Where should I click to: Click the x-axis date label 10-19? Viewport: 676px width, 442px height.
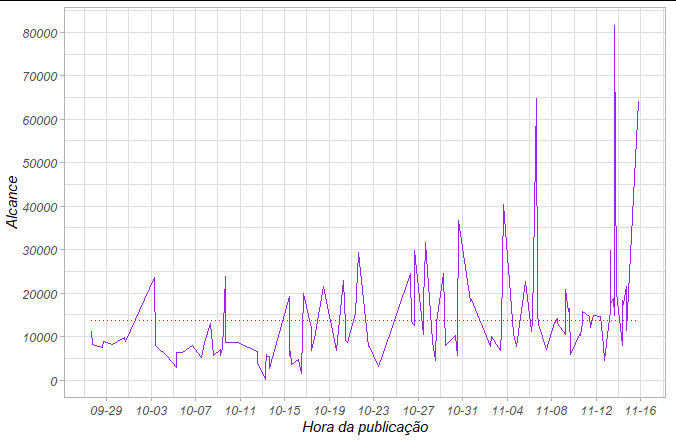pyautogui.click(x=329, y=411)
